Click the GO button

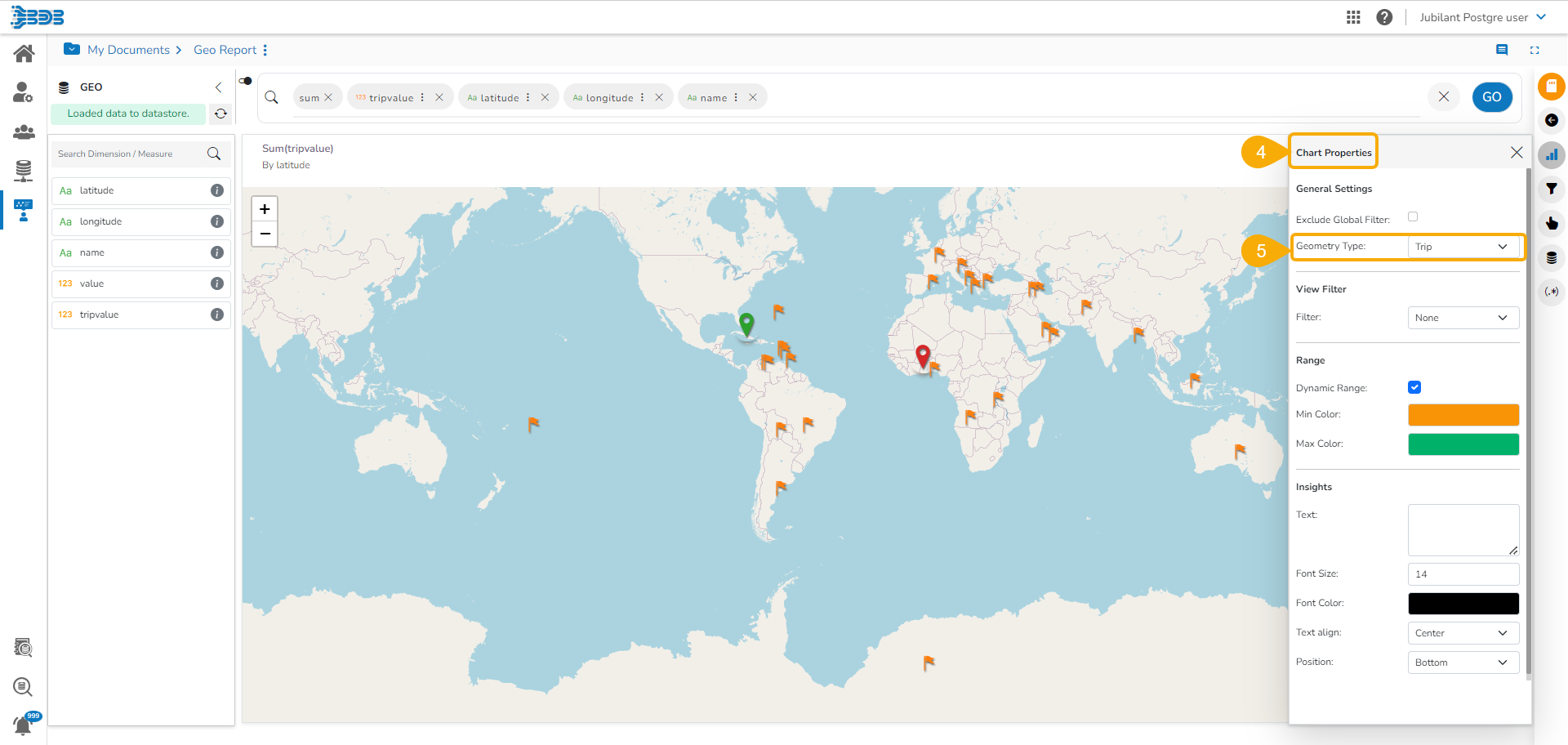(x=1492, y=96)
